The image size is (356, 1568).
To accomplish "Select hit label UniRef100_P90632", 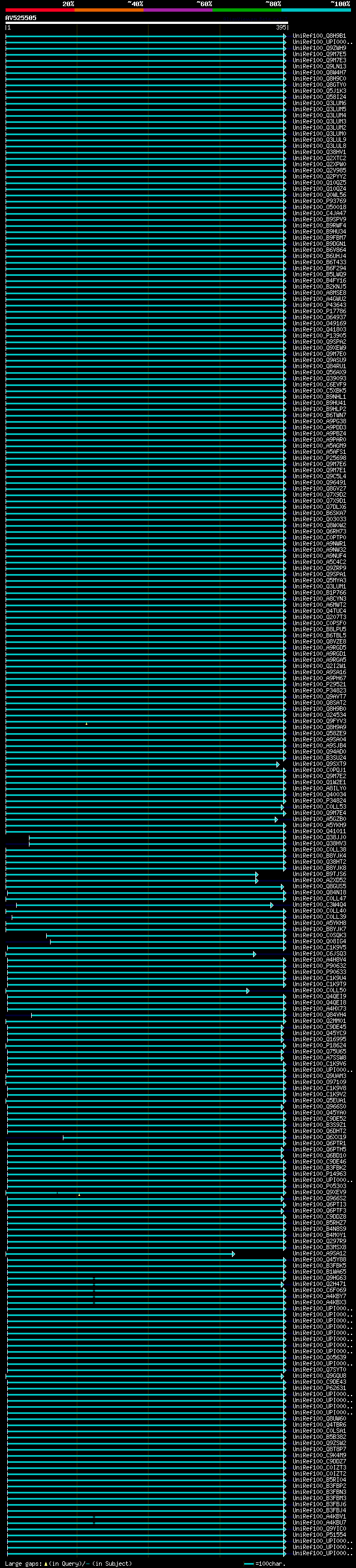I will pos(319,966).
